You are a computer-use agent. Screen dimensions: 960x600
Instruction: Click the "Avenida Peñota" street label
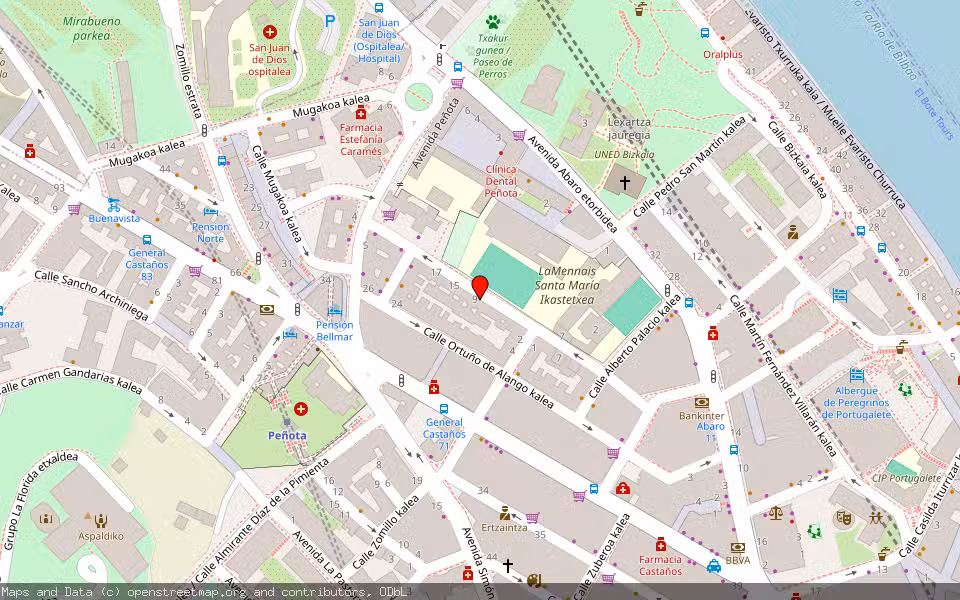tap(436, 133)
